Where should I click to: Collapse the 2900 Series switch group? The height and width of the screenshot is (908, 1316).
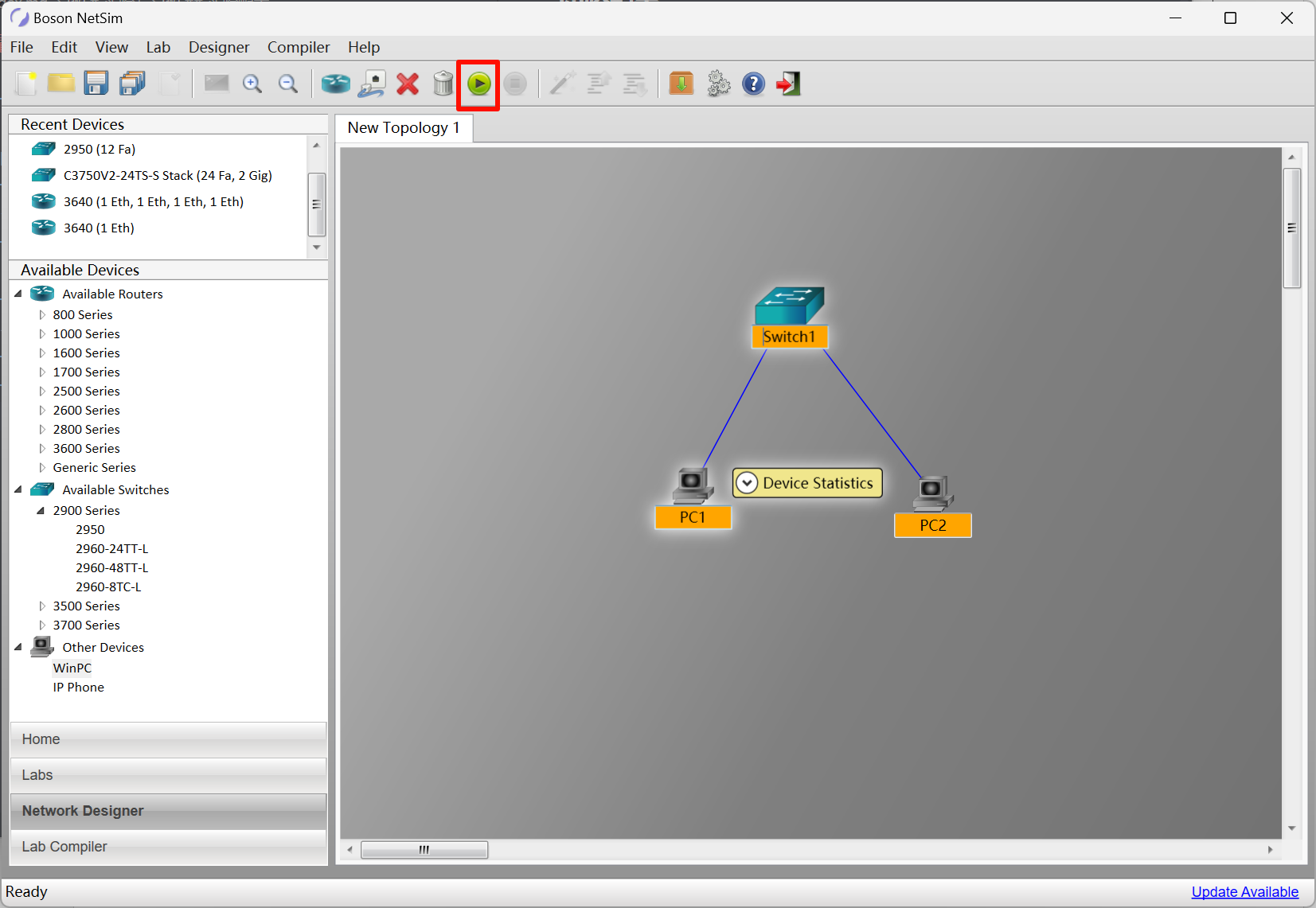coord(41,511)
